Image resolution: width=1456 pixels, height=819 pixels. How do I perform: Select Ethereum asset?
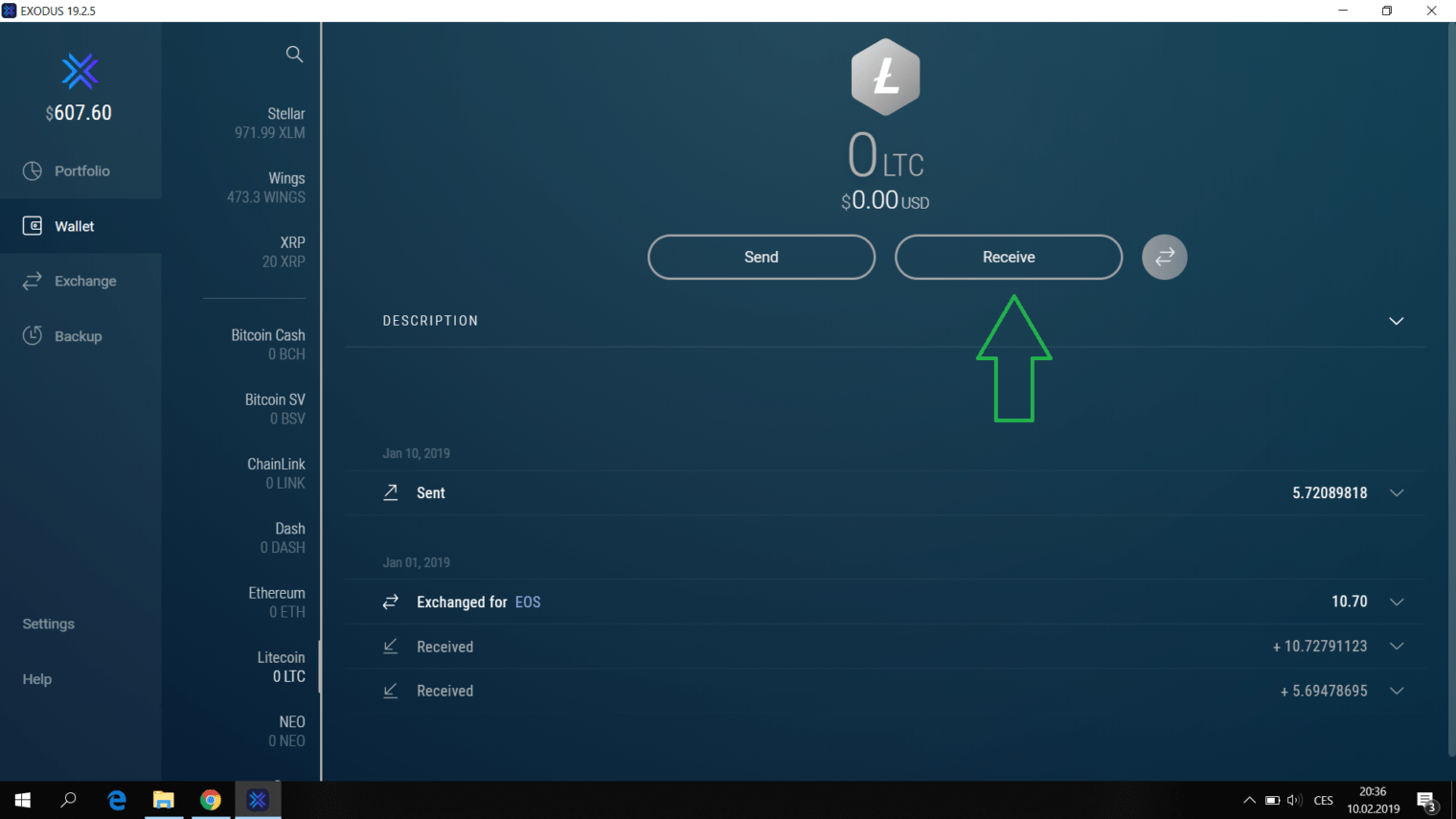tap(276, 603)
